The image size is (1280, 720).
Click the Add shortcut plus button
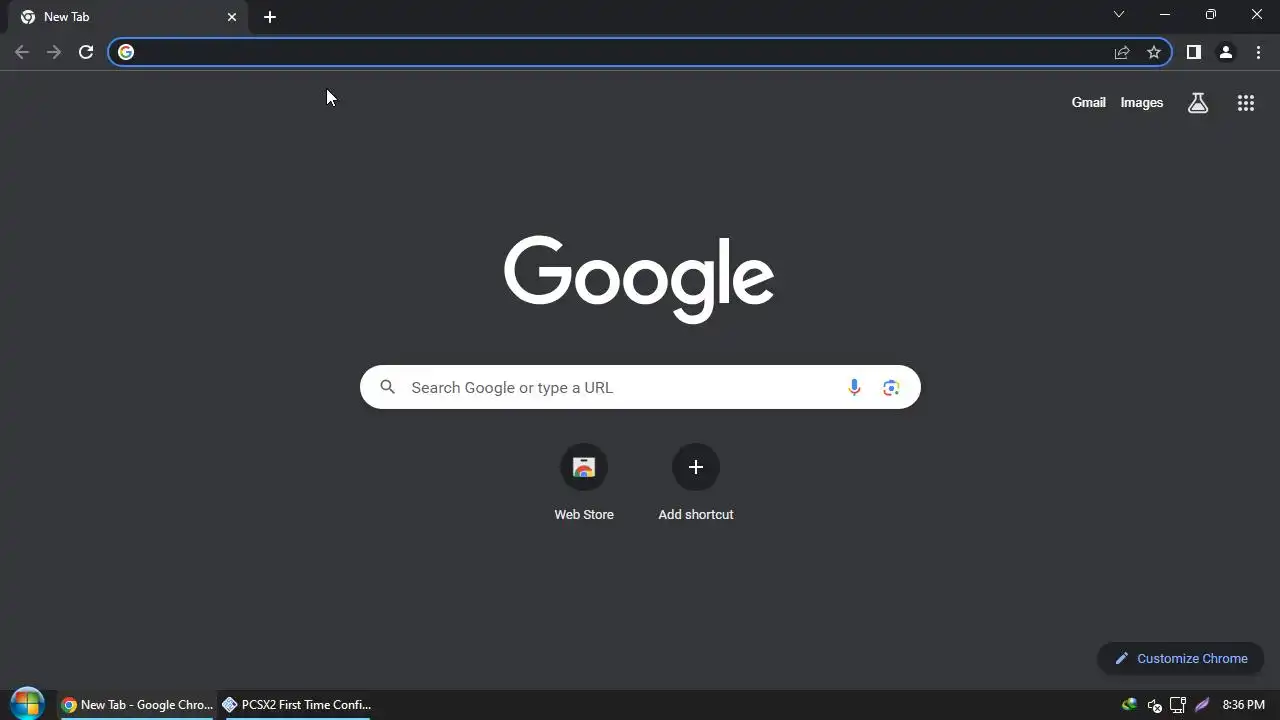coord(696,467)
